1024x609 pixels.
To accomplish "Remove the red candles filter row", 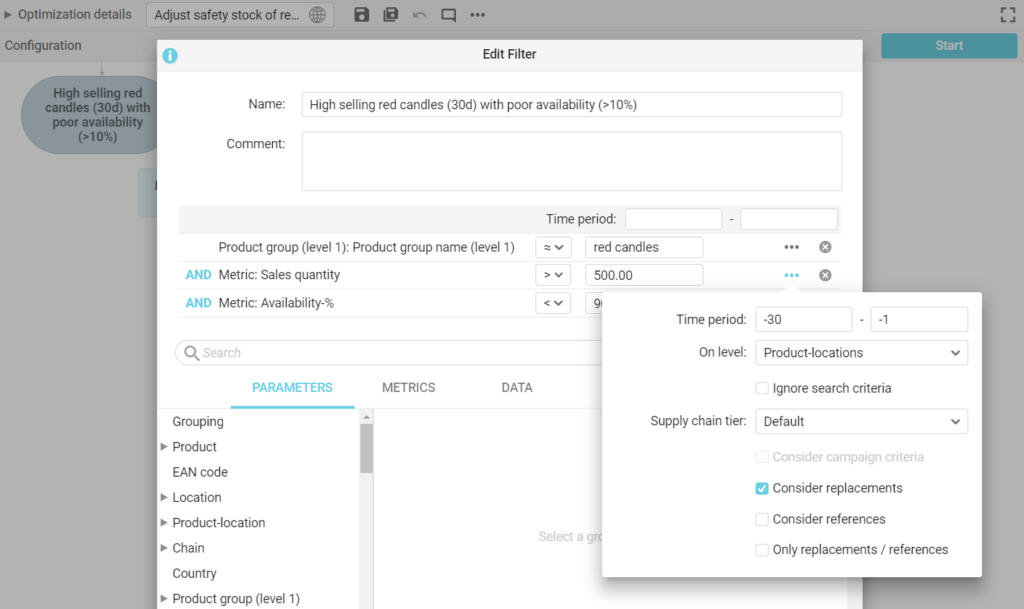I will click(825, 247).
